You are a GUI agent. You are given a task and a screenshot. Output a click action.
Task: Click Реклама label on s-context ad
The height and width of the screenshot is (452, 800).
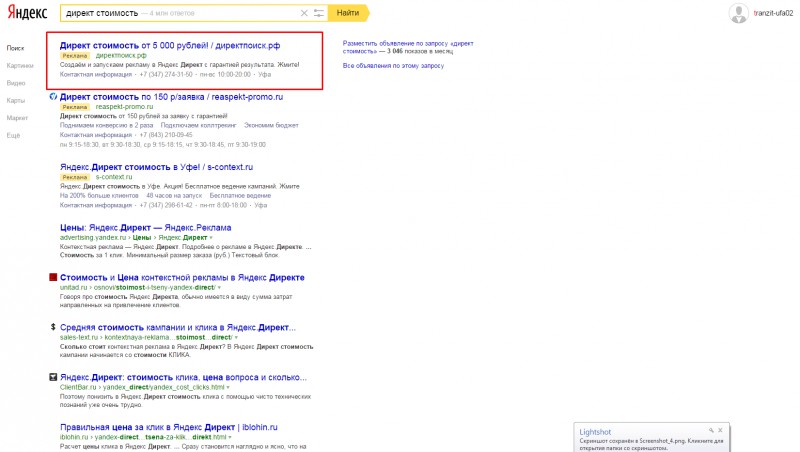[x=75, y=178]
